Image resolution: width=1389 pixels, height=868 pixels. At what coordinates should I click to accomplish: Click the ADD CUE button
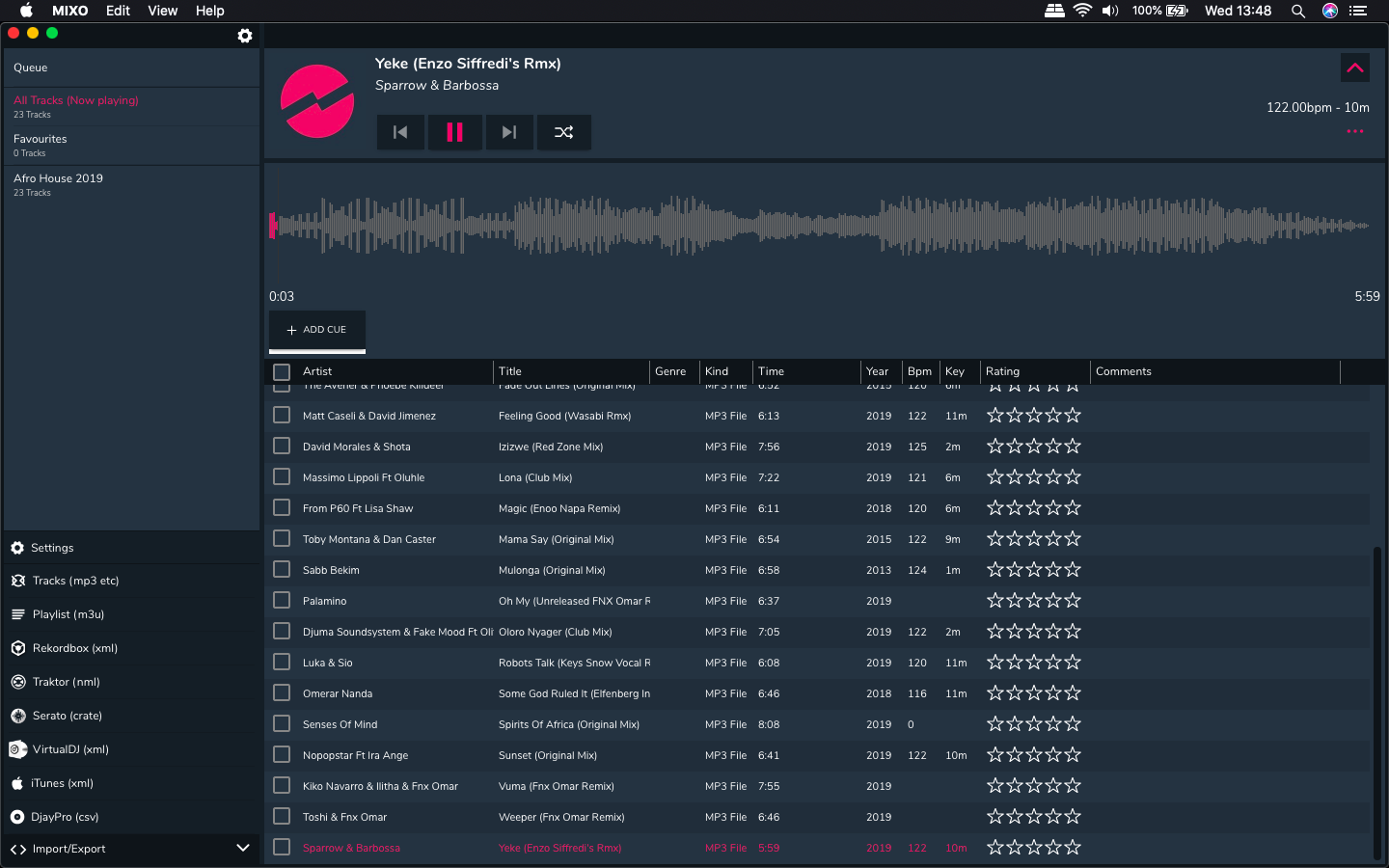316,330
